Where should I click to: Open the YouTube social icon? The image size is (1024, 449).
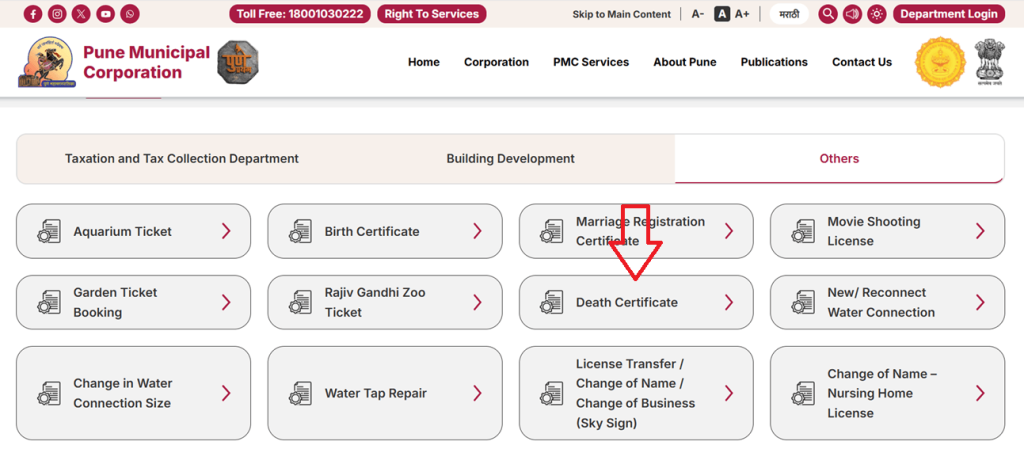(x=106, y=14)
